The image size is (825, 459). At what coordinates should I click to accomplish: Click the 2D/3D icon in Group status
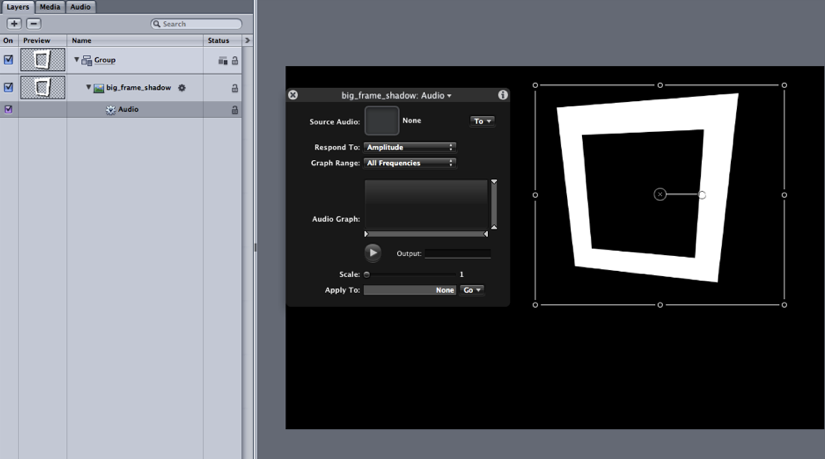pyautogui.click(x=222, y=61)
